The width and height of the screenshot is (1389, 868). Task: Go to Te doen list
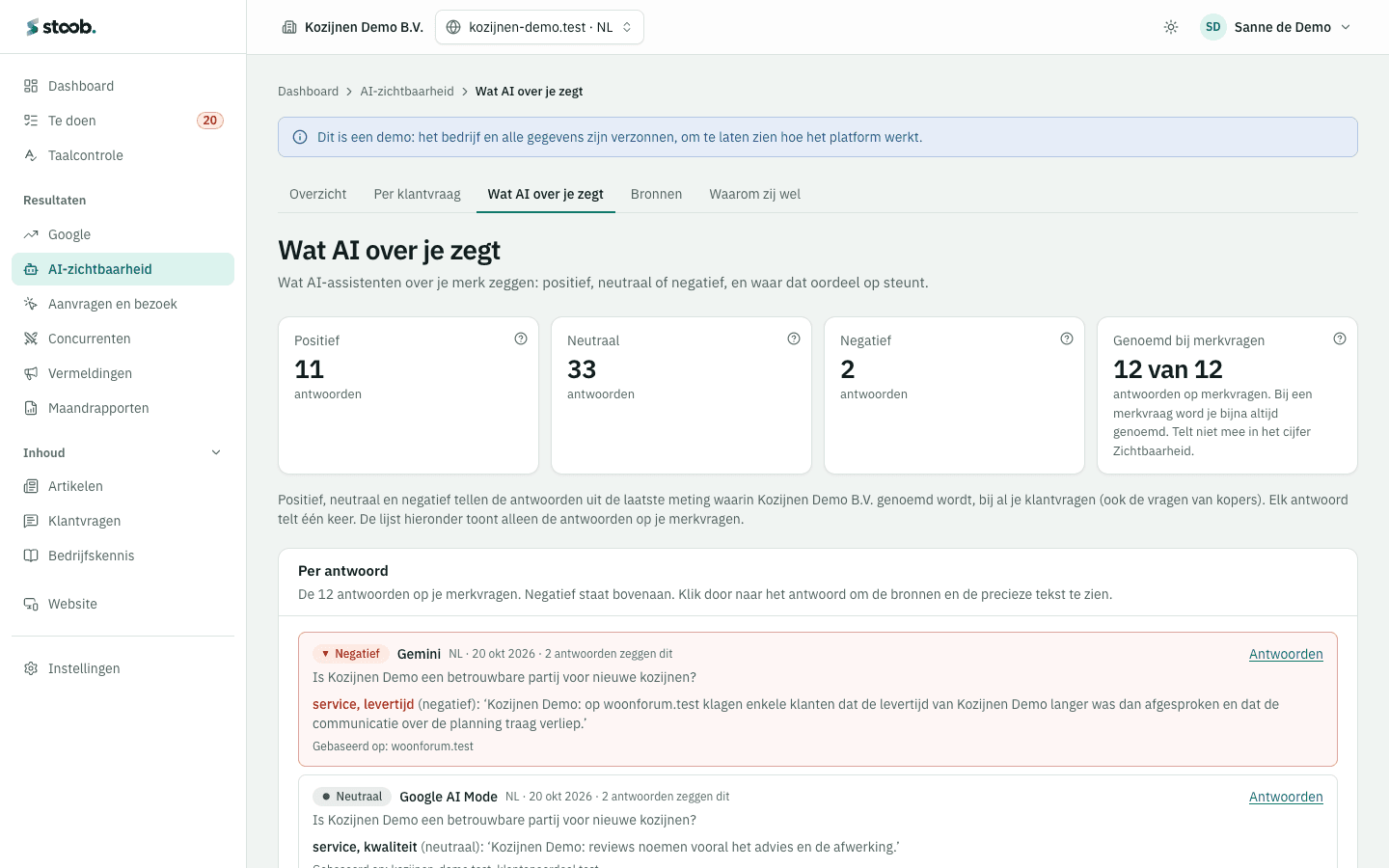click(x=123, y=121)
